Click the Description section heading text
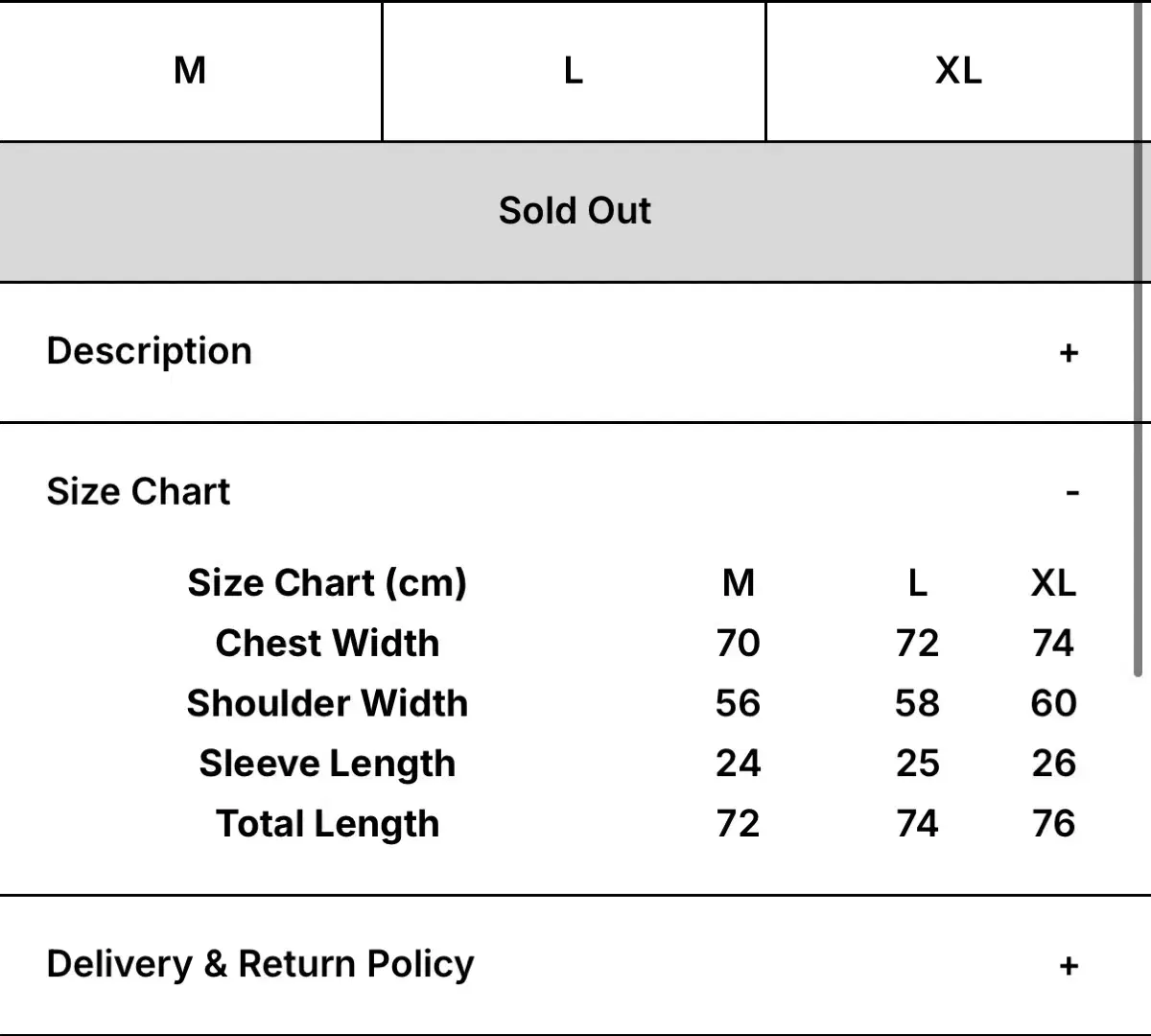 coord(150,351)
